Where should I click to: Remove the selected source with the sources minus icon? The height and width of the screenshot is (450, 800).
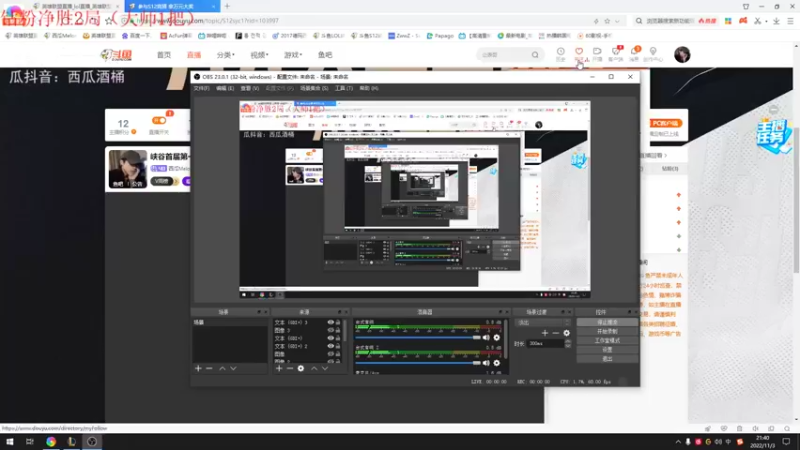point(290,368)
